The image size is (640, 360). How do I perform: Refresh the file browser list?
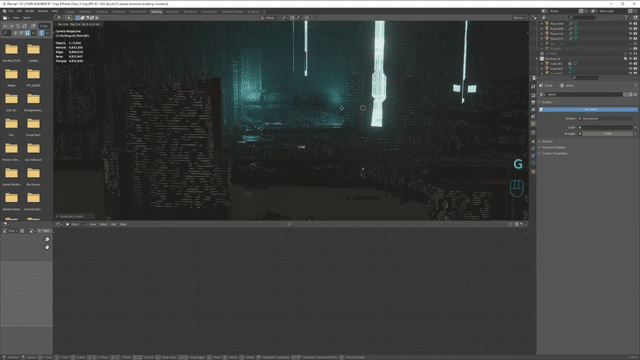coord(24,26)
